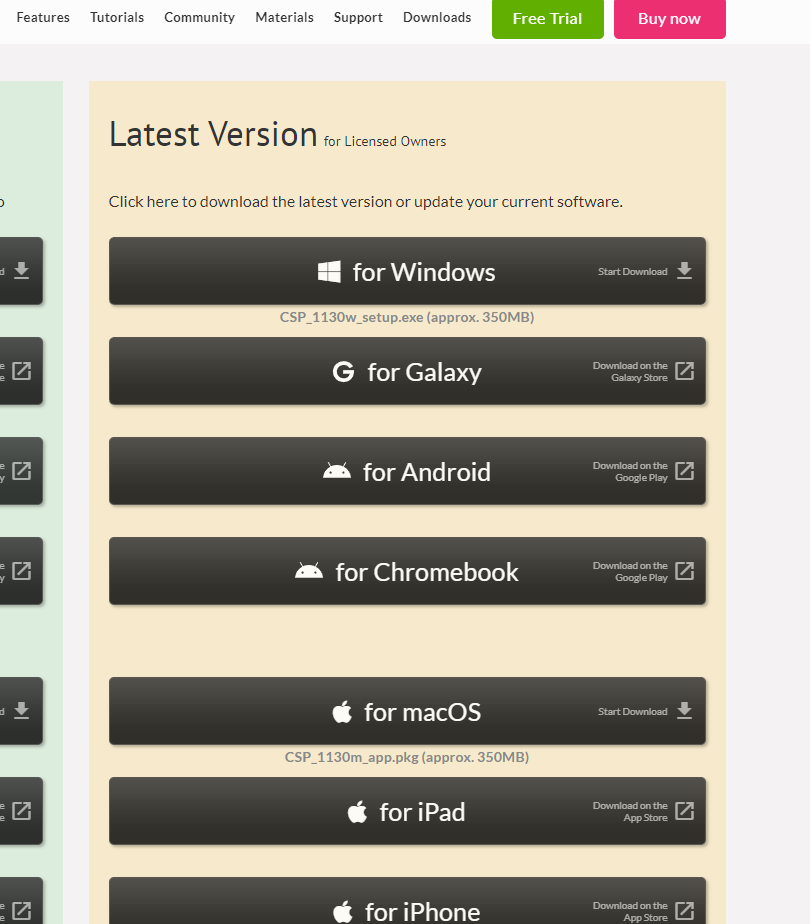Click the download arrow icon on macOS button
810x924 pixels.
(685, 711)
